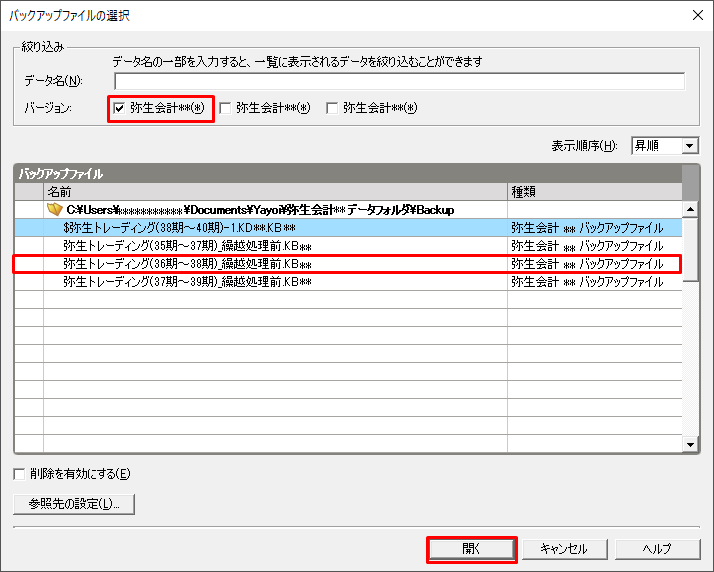Select the 弥生トレーディング(35期～37期)_繰越処理前 row
The image size is (714, 572).
[348, 246]
